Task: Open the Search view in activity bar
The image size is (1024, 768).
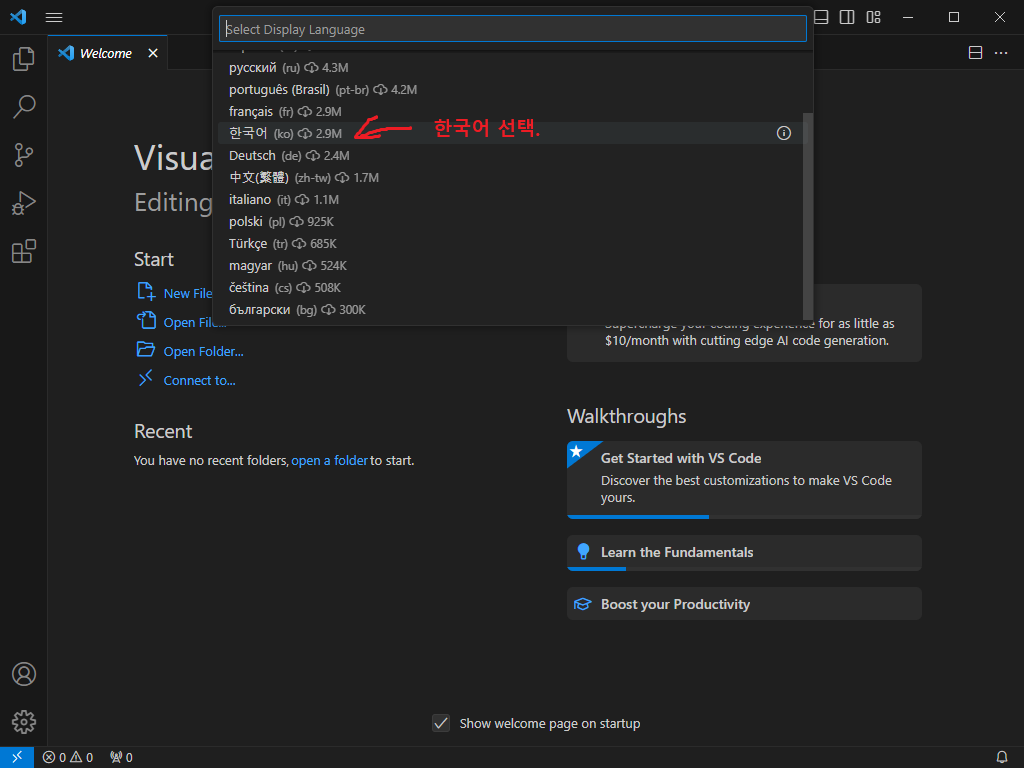Action: [24, 106]
